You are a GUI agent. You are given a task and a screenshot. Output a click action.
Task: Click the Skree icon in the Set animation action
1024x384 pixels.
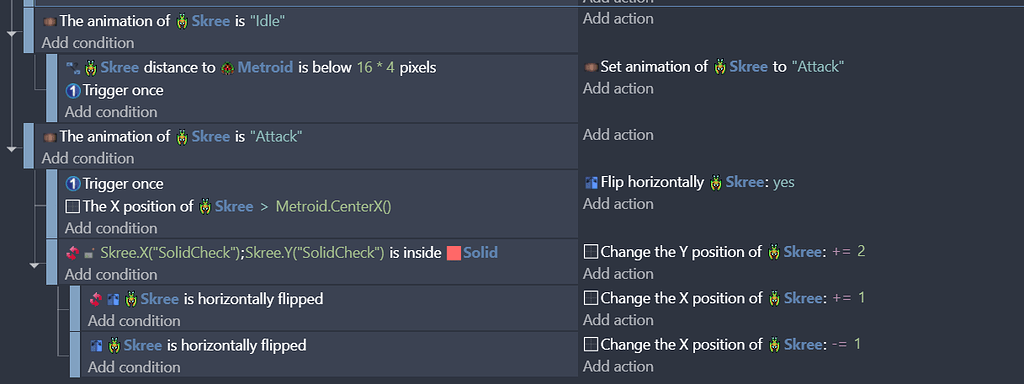tap(720, 67)
